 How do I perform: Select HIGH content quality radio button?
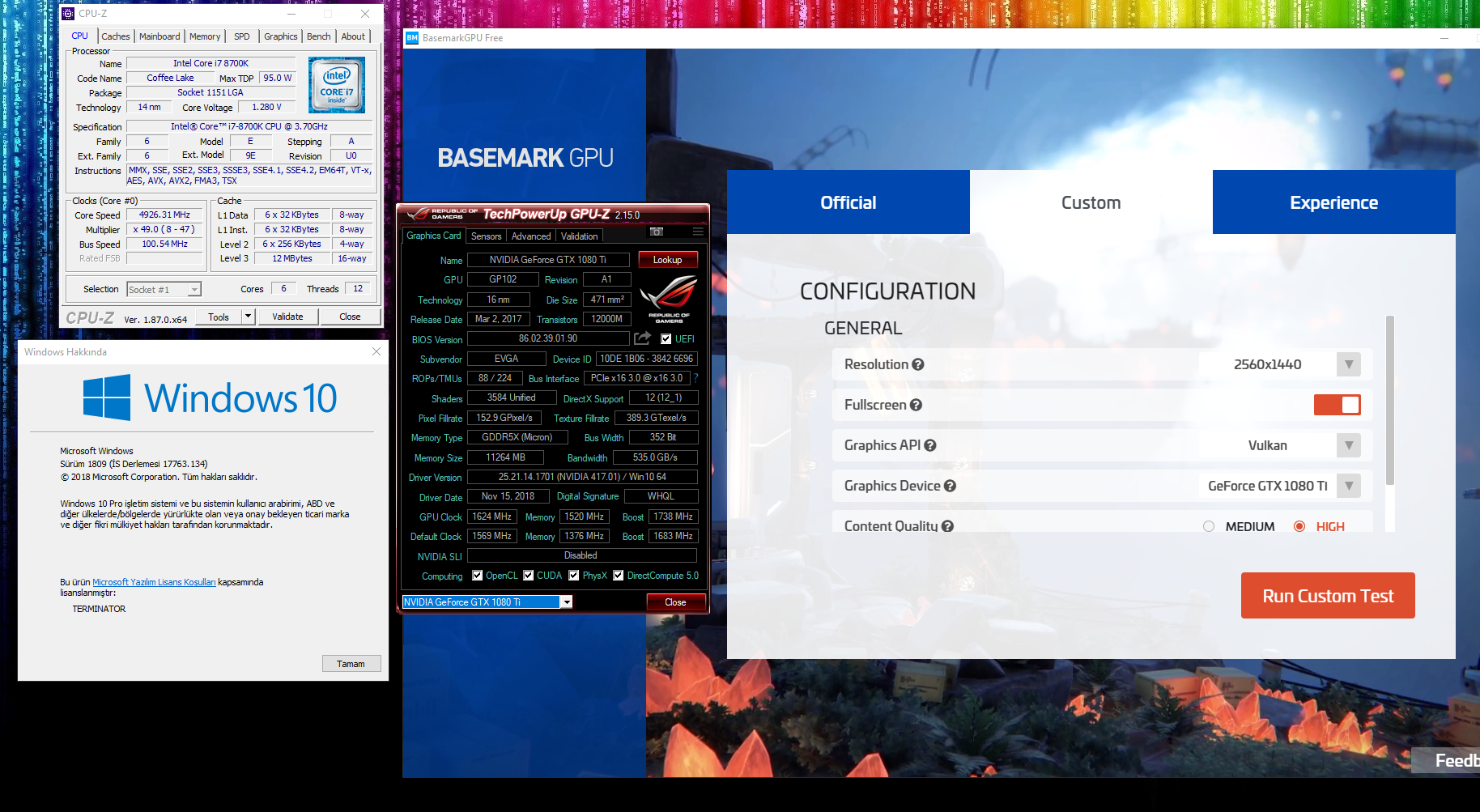[1299, 526]
